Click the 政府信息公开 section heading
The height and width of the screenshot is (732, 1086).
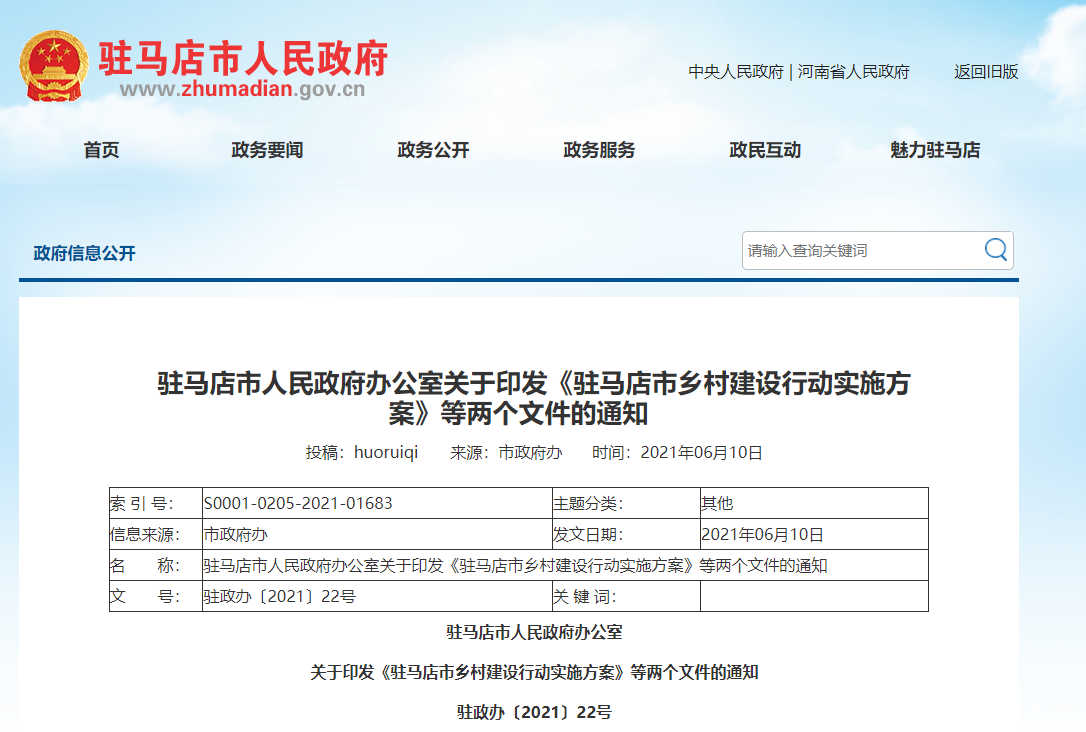click(84, 253)
